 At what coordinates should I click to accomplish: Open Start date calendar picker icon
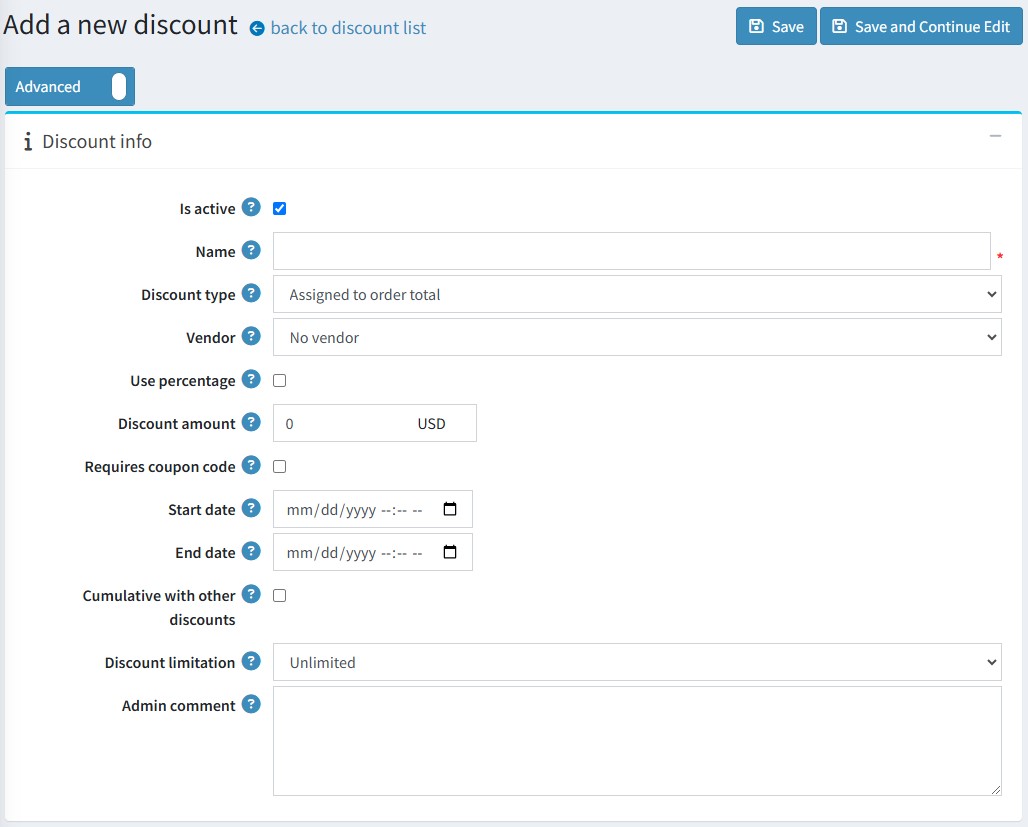450,509
